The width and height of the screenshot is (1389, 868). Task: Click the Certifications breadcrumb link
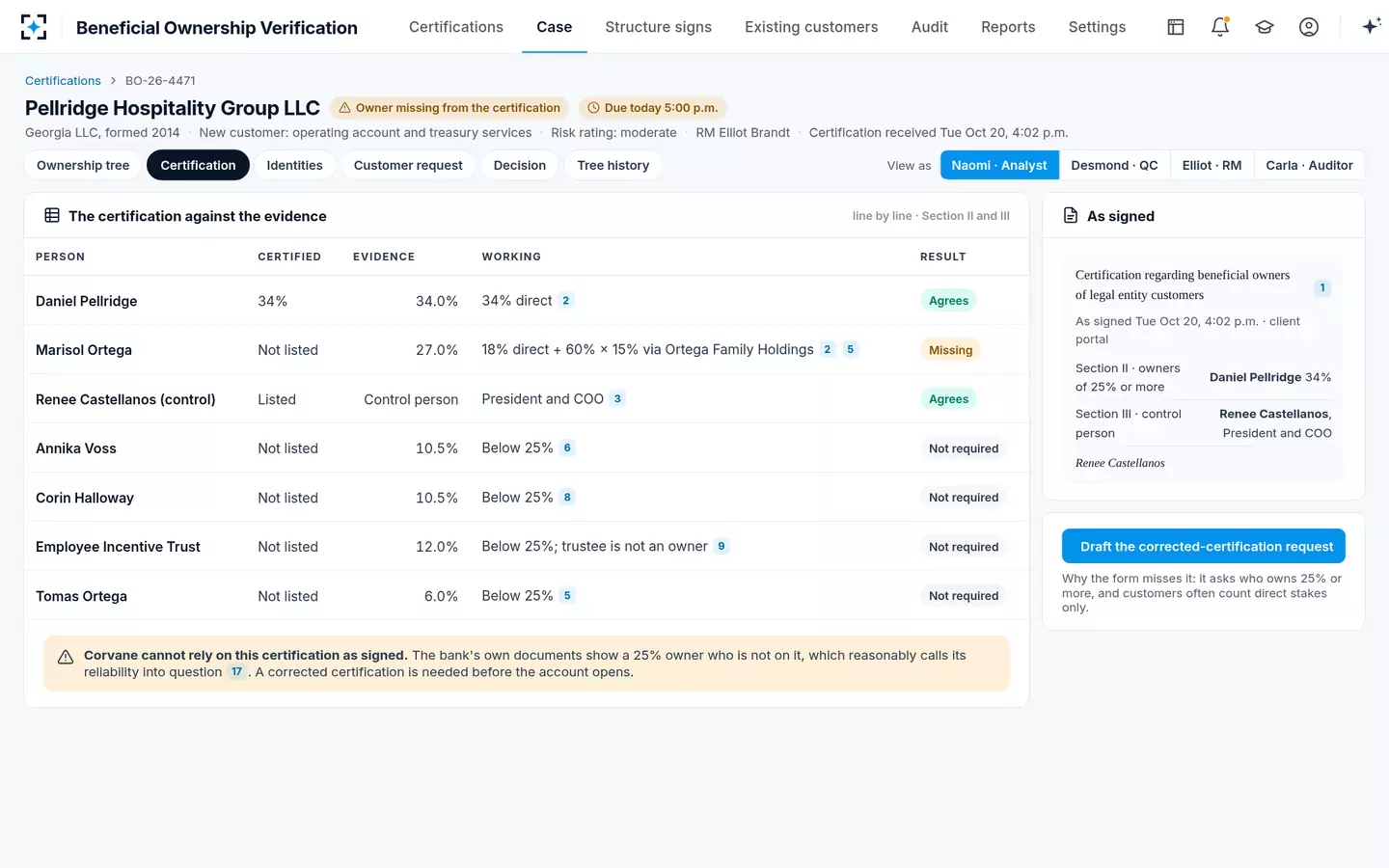coord(63,81)
